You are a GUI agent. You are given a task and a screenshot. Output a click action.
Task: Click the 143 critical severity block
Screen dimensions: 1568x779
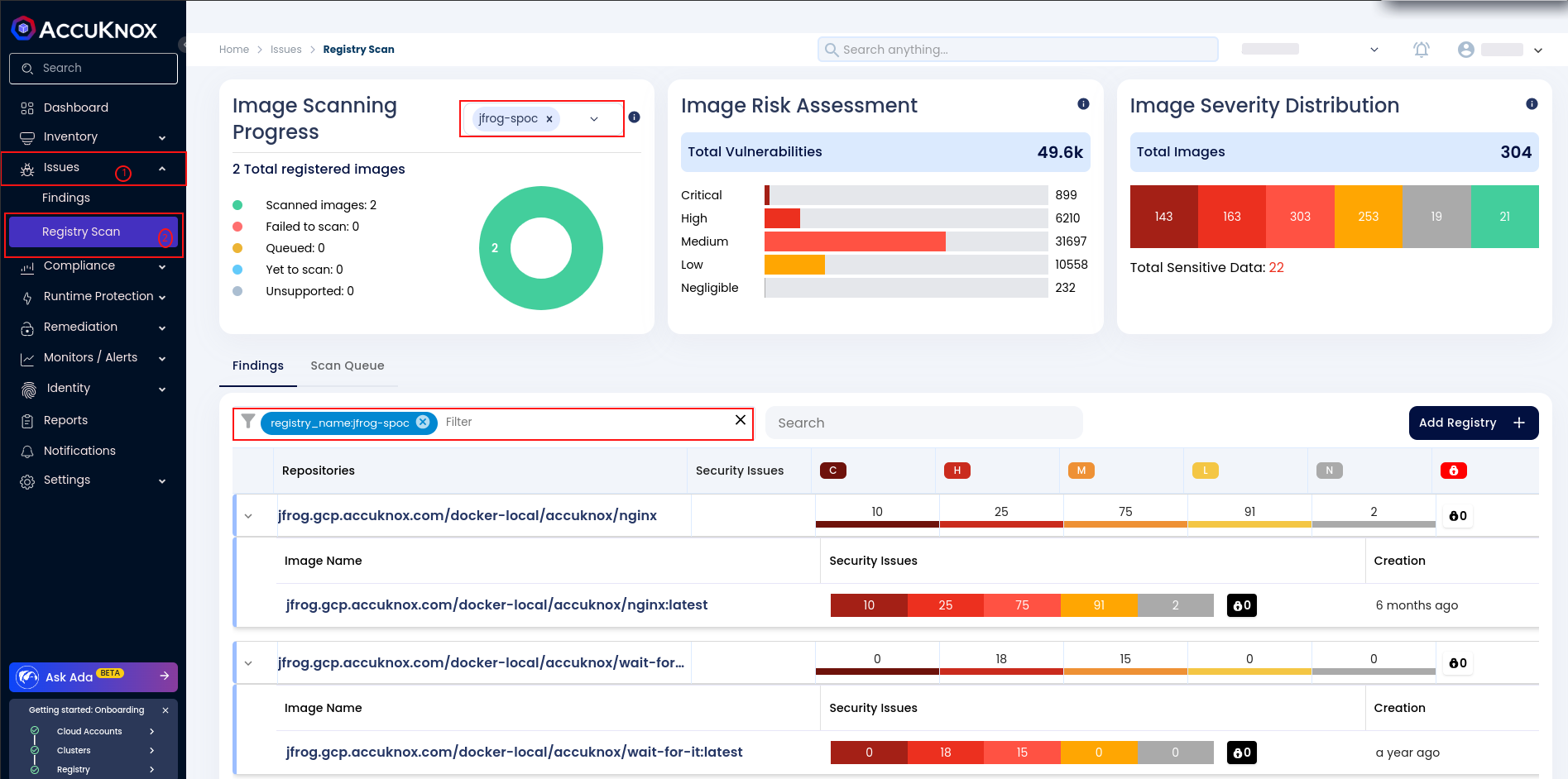[1164, 217]
